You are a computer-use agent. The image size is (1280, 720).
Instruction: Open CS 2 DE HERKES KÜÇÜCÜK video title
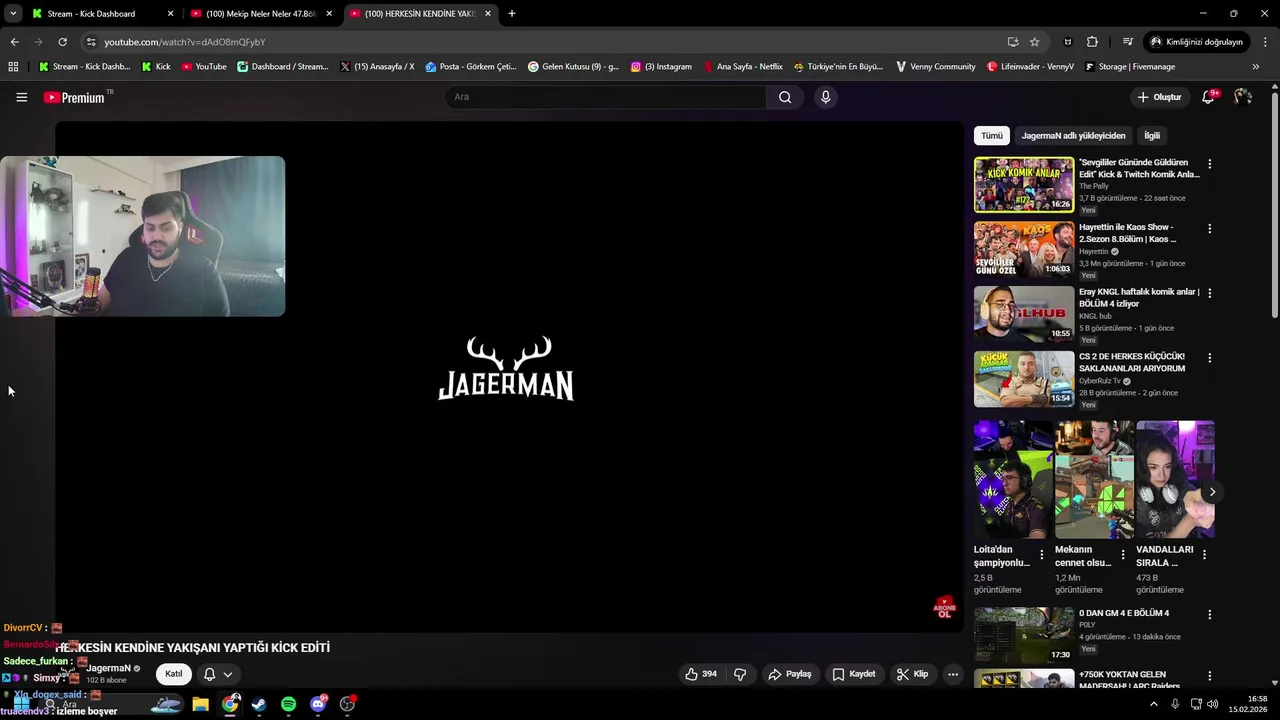tap(1132, 362)
